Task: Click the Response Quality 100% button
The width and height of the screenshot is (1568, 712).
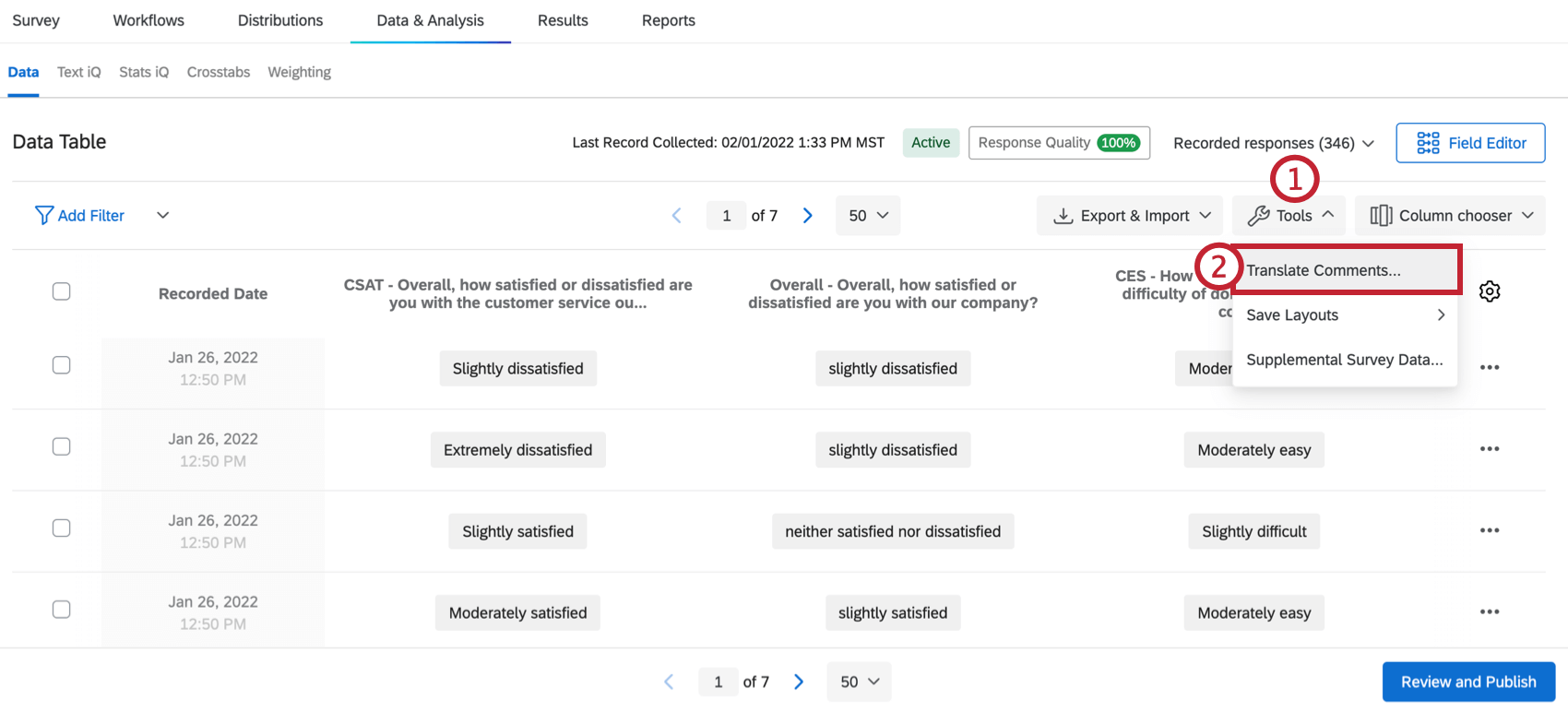Action: pyautogui.click(x=1059, y=143)
